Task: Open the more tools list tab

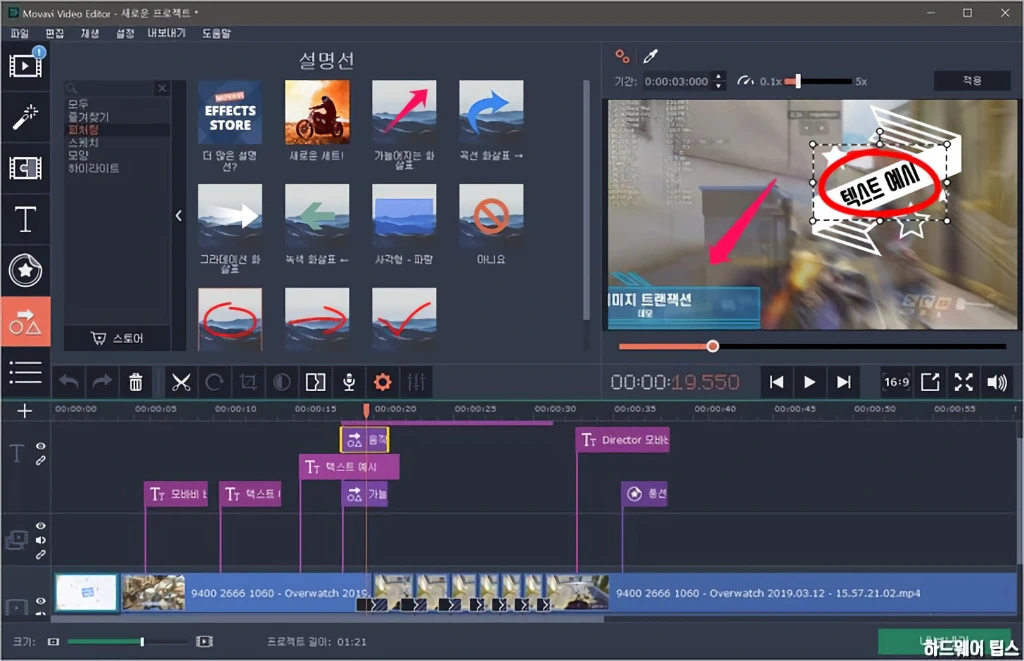Action: click(25, 372)
